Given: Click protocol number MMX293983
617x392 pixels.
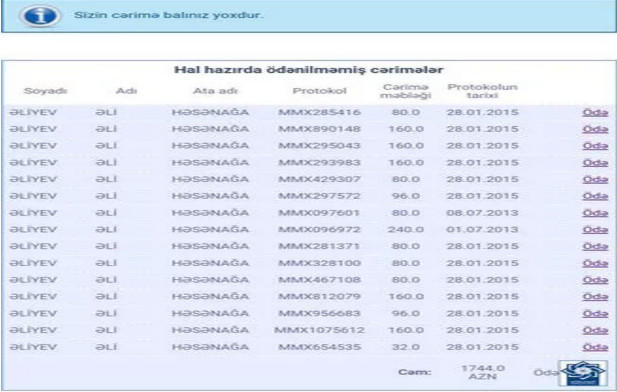Looking at the screenshot, I should 319,163.
